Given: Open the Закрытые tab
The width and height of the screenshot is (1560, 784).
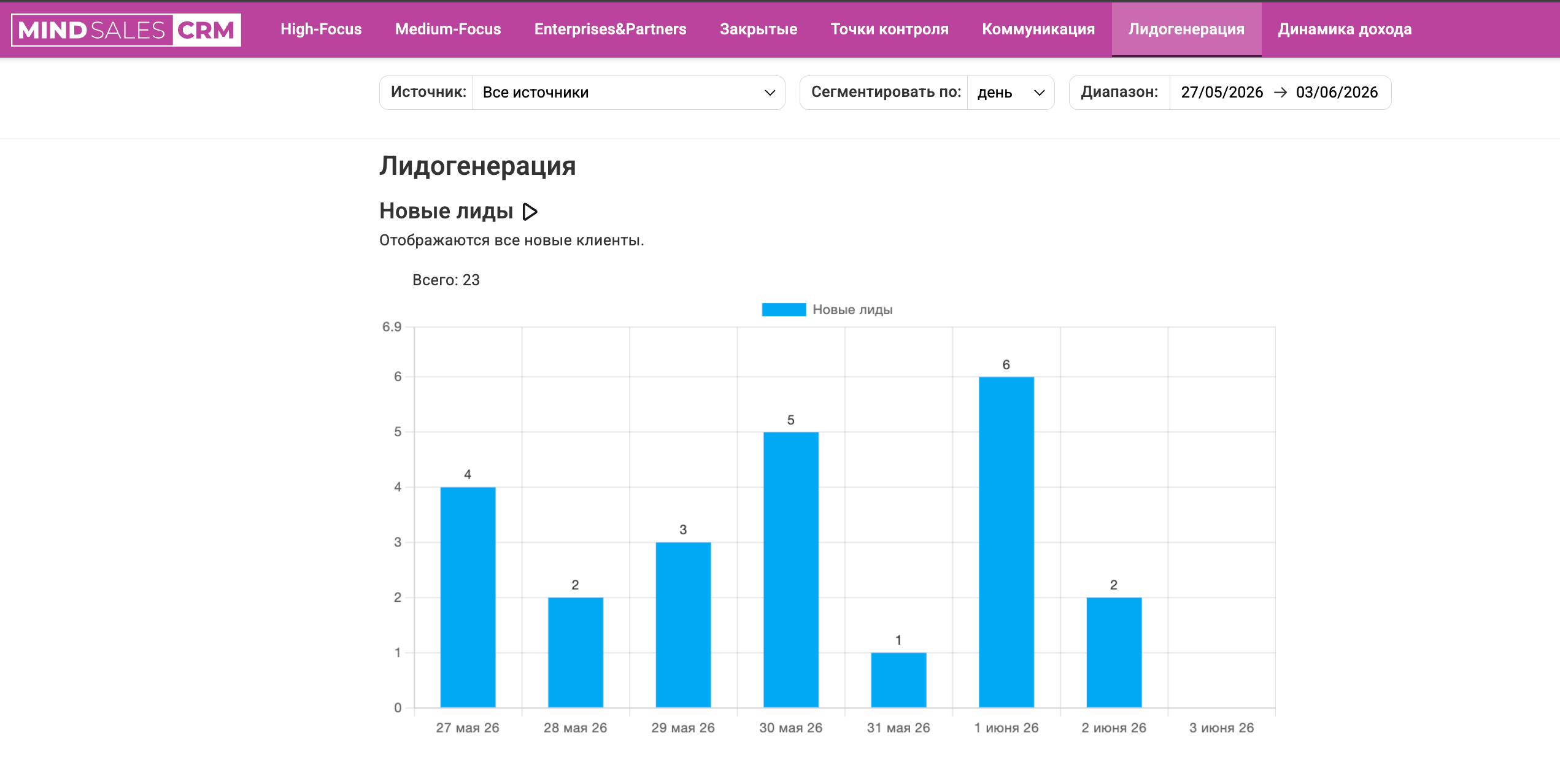Looking at the screenshot, I should click(x=759, y=29).
